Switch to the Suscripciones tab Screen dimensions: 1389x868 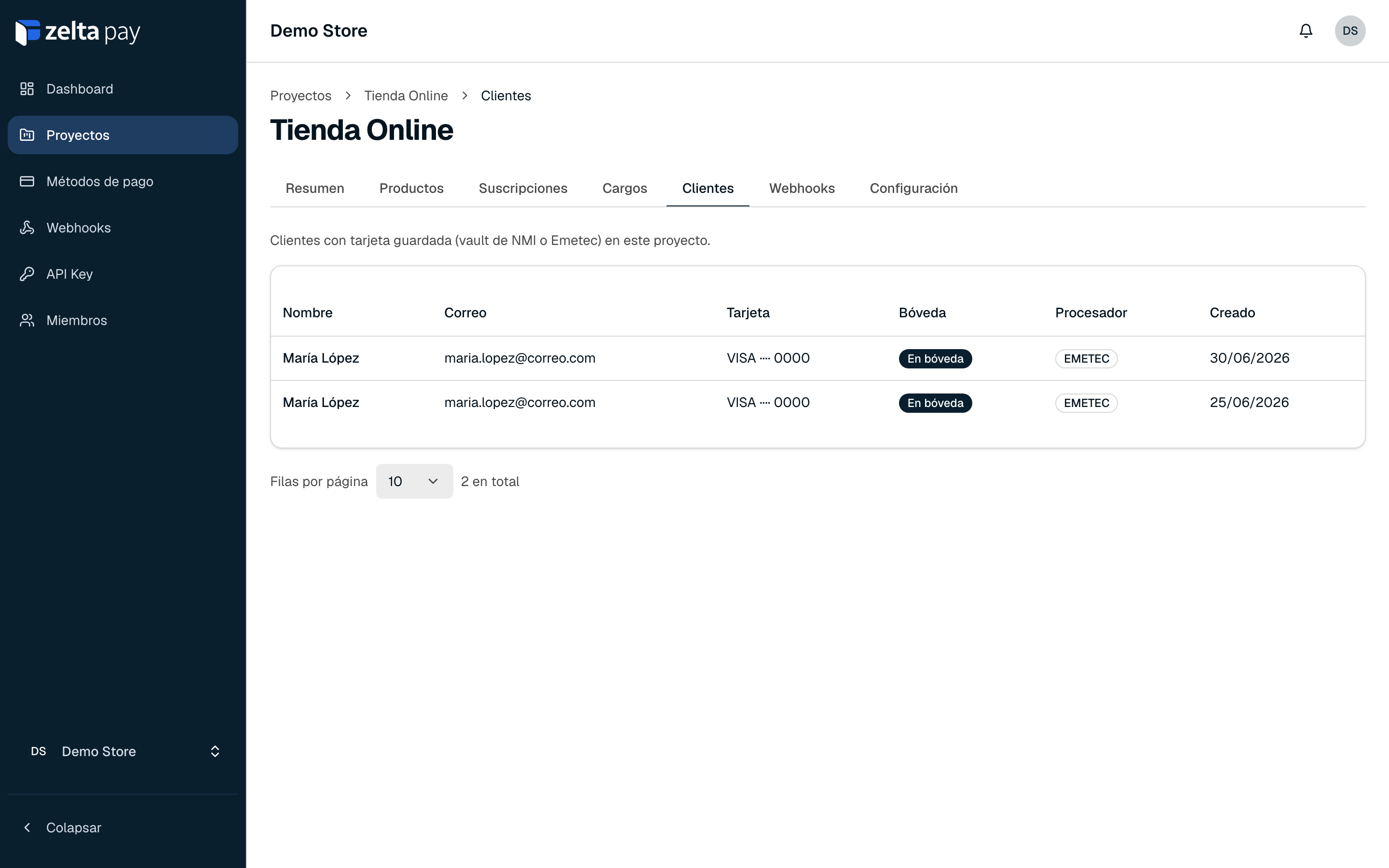tap(523, 188)
